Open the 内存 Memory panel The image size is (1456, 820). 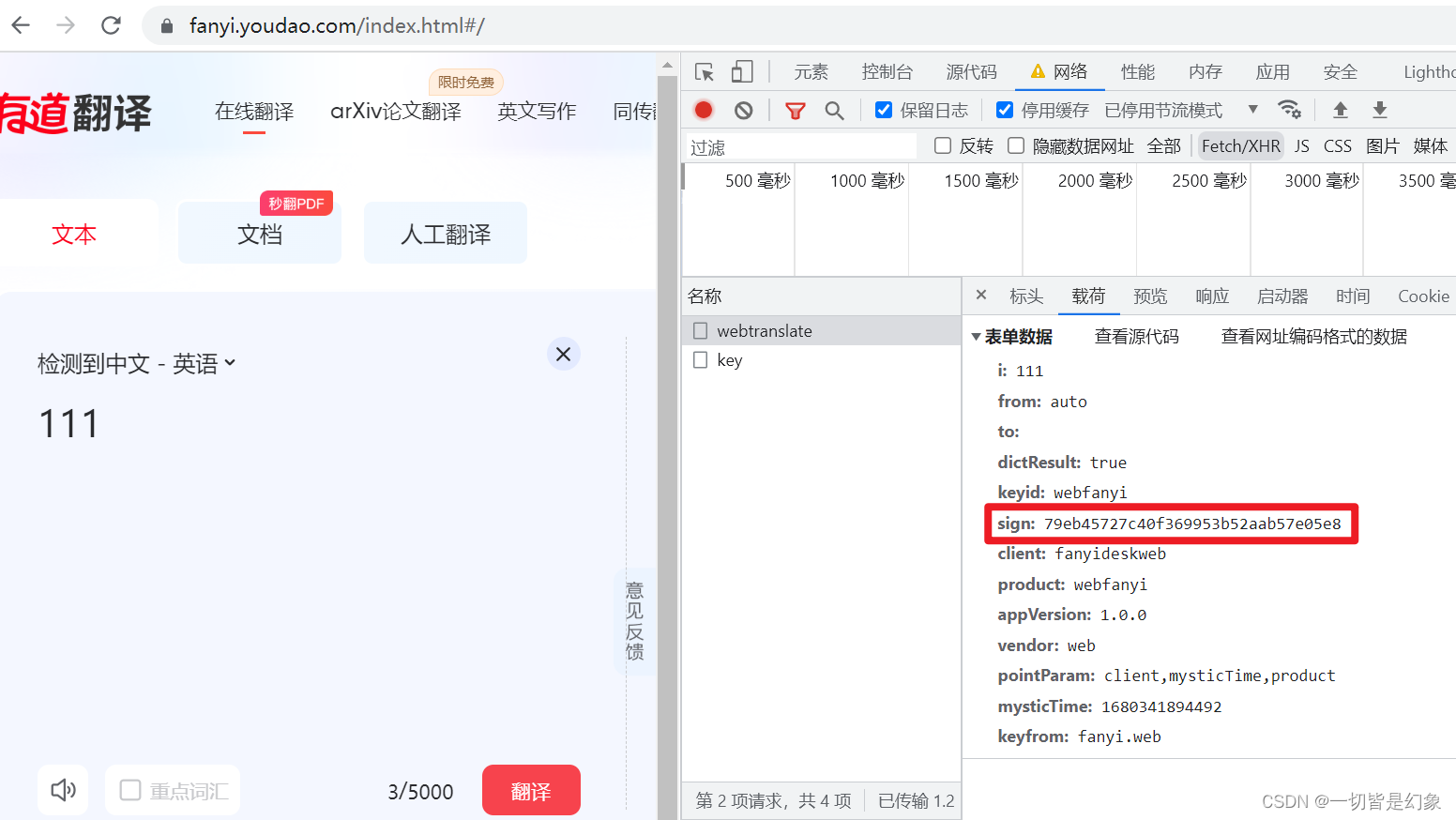[1205, 72]
